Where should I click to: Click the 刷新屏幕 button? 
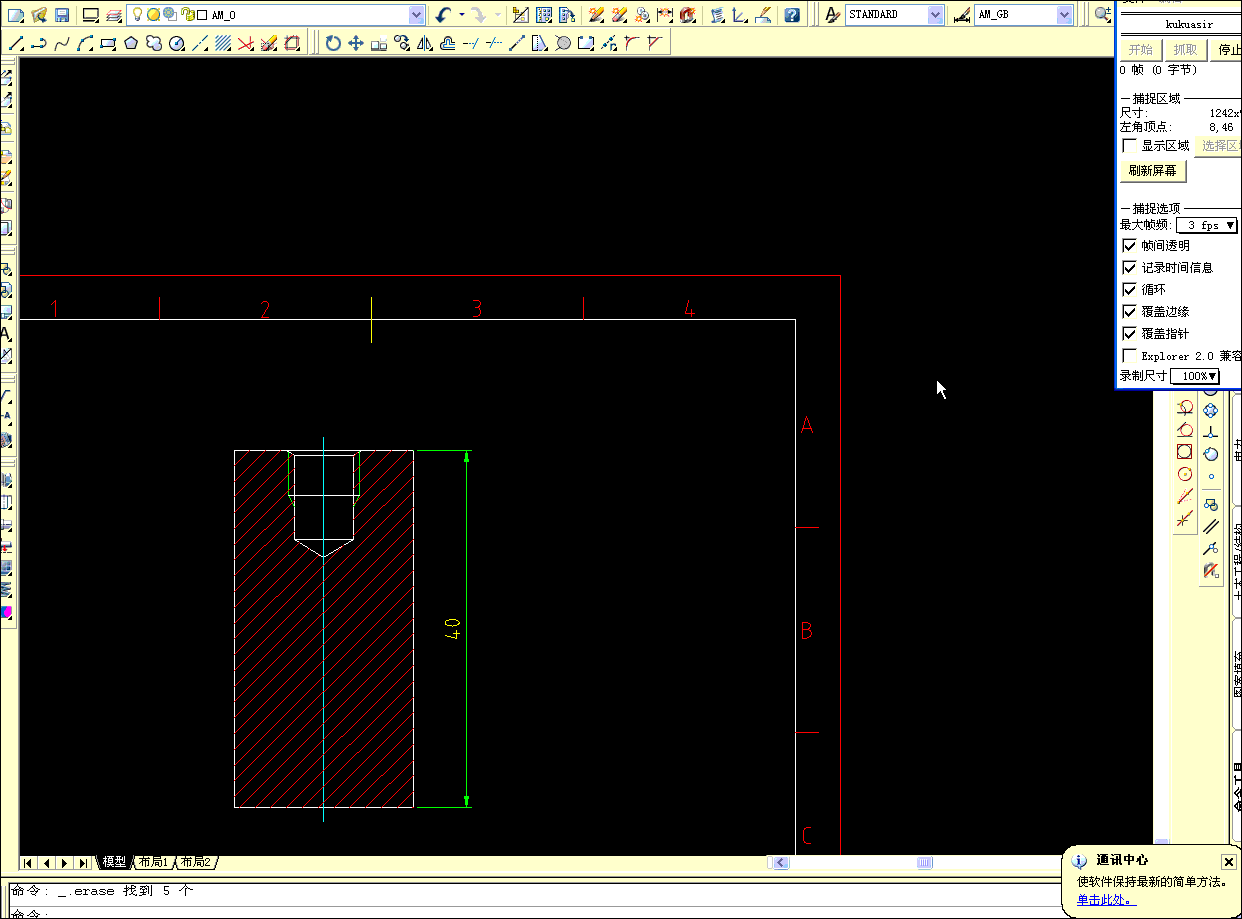(x=1153, y=171)
